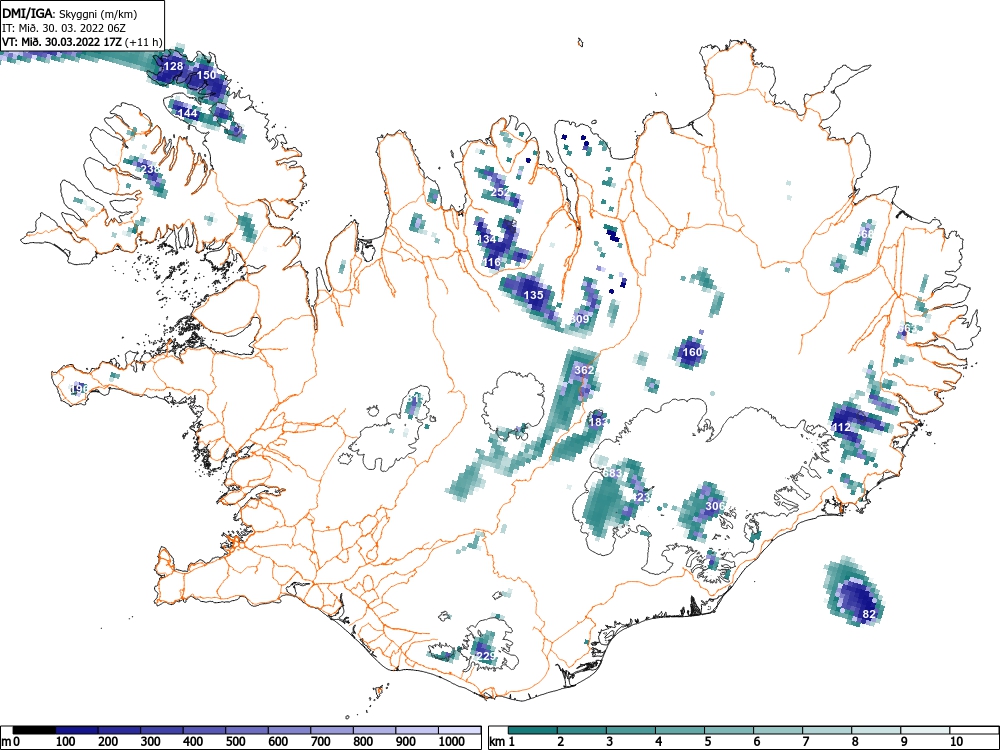Pick the '323' visibility number
The height and width of the screenshot is (750, 1000).
640,497
